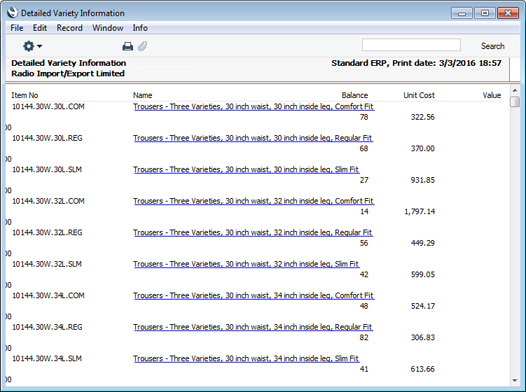Click balance value 27

pos(364,180)
